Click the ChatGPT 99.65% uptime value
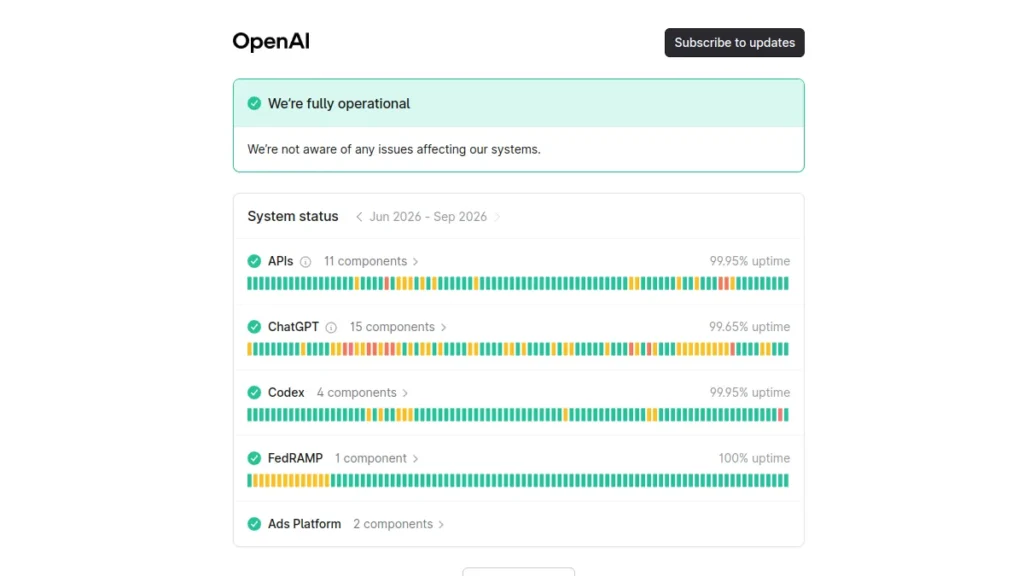1024x576 pixels. (x=750, y=327)
